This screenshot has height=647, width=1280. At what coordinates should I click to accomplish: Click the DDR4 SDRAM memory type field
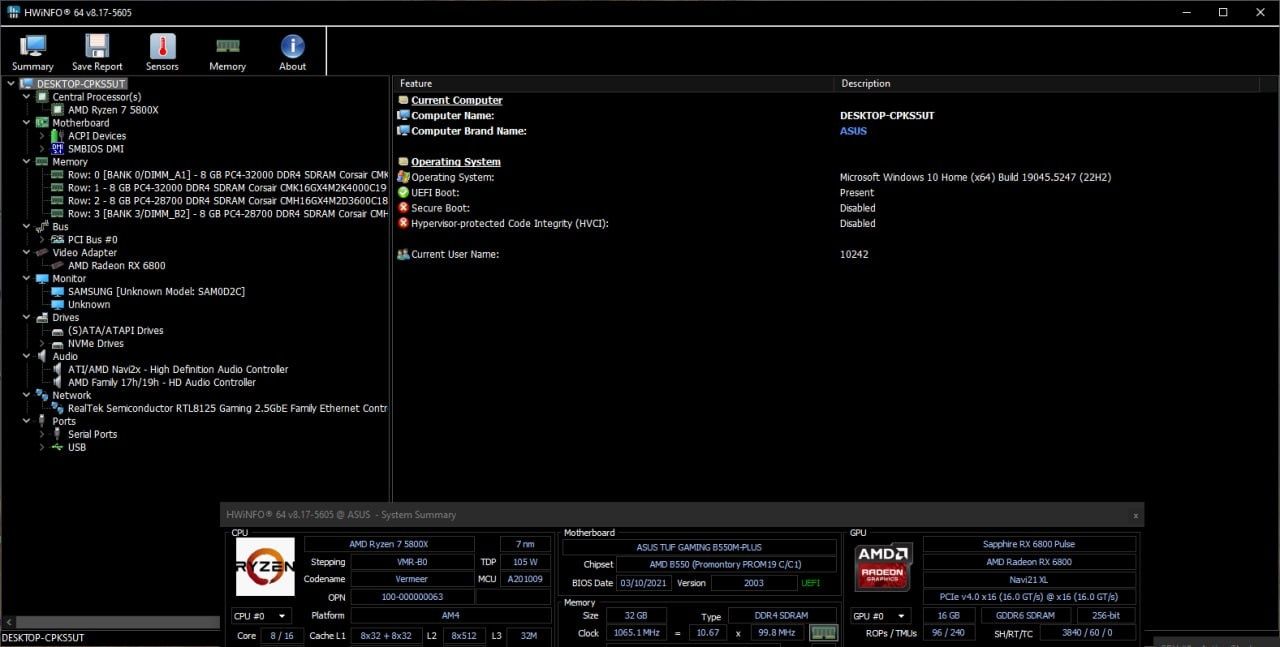pos(782,616)
